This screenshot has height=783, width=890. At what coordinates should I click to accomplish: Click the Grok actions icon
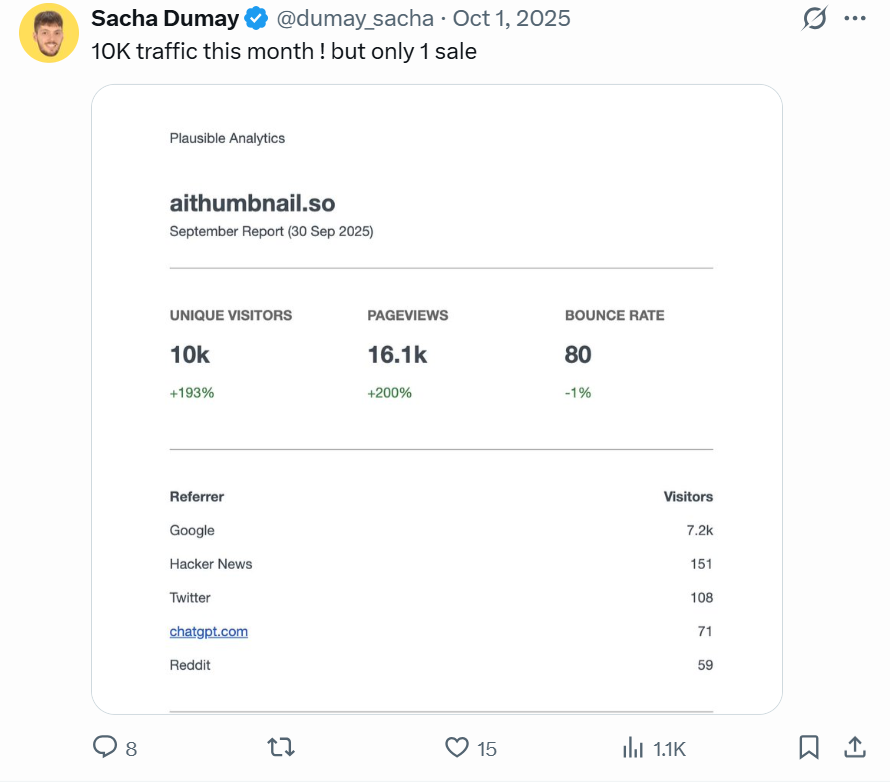pyautogui.click(x=814, y=18)
